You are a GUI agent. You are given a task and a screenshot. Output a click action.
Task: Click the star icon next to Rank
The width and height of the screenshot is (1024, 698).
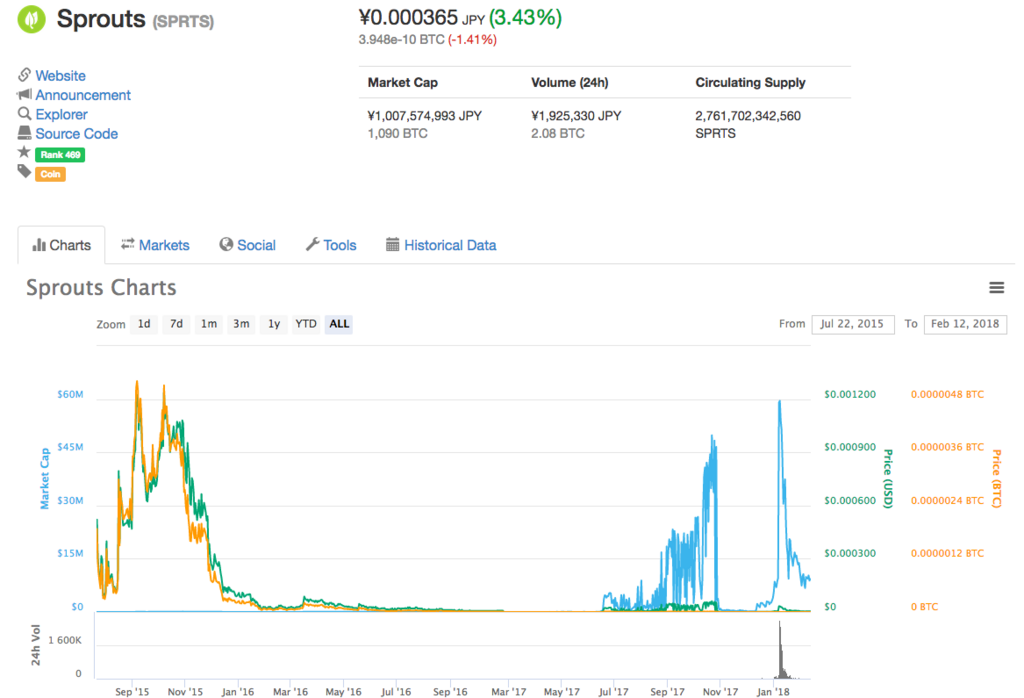(24, 152)
